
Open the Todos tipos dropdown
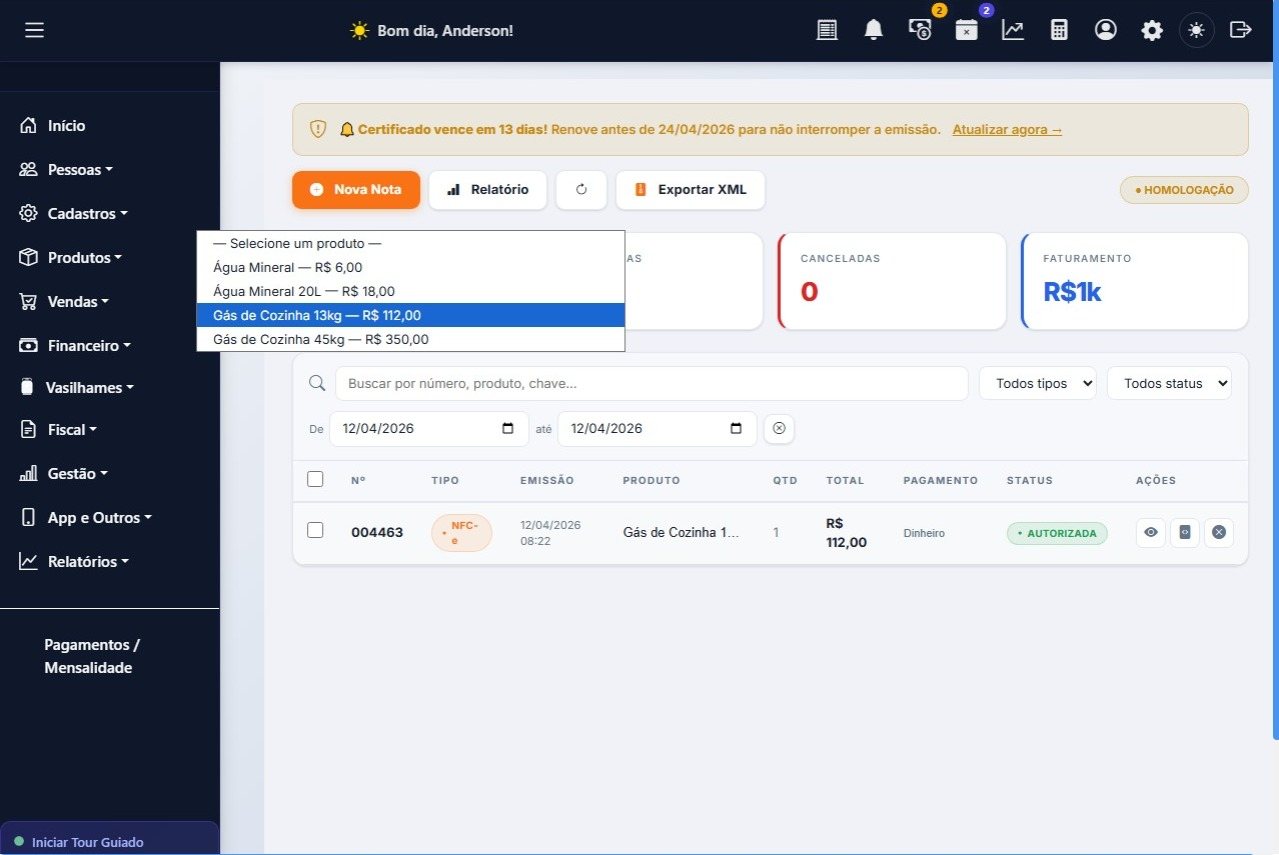1037,382
